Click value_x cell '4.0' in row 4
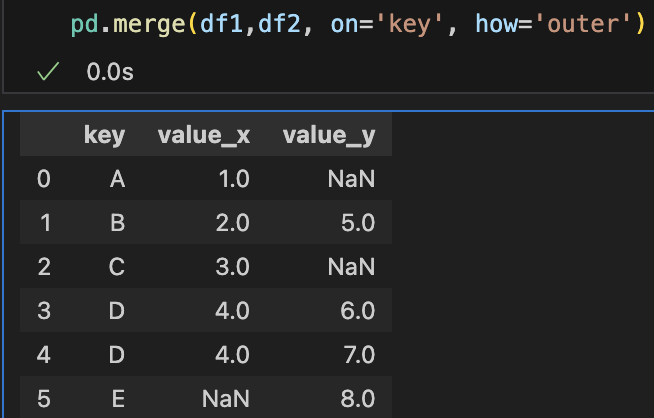 [x=232, y=355]
